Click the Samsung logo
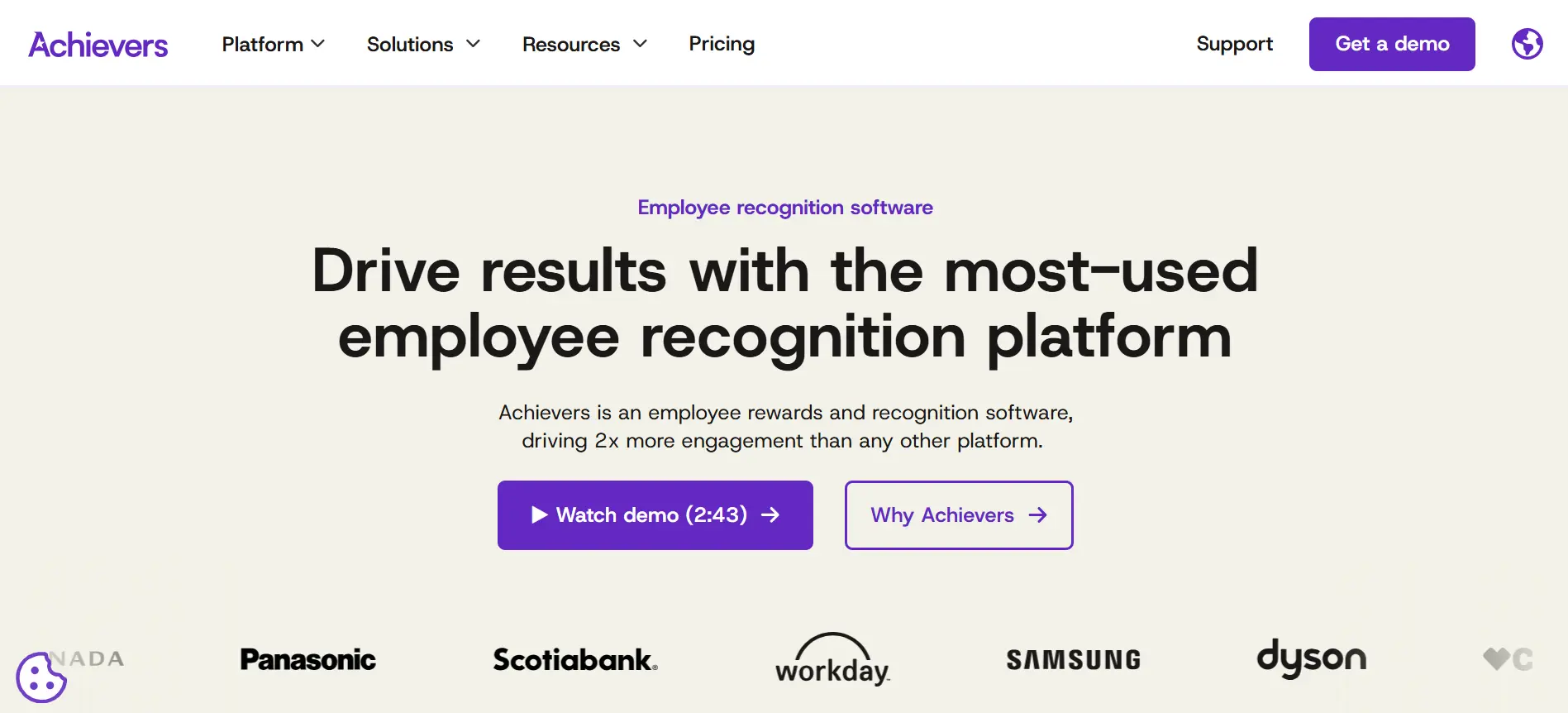 tap(1074, 659)
